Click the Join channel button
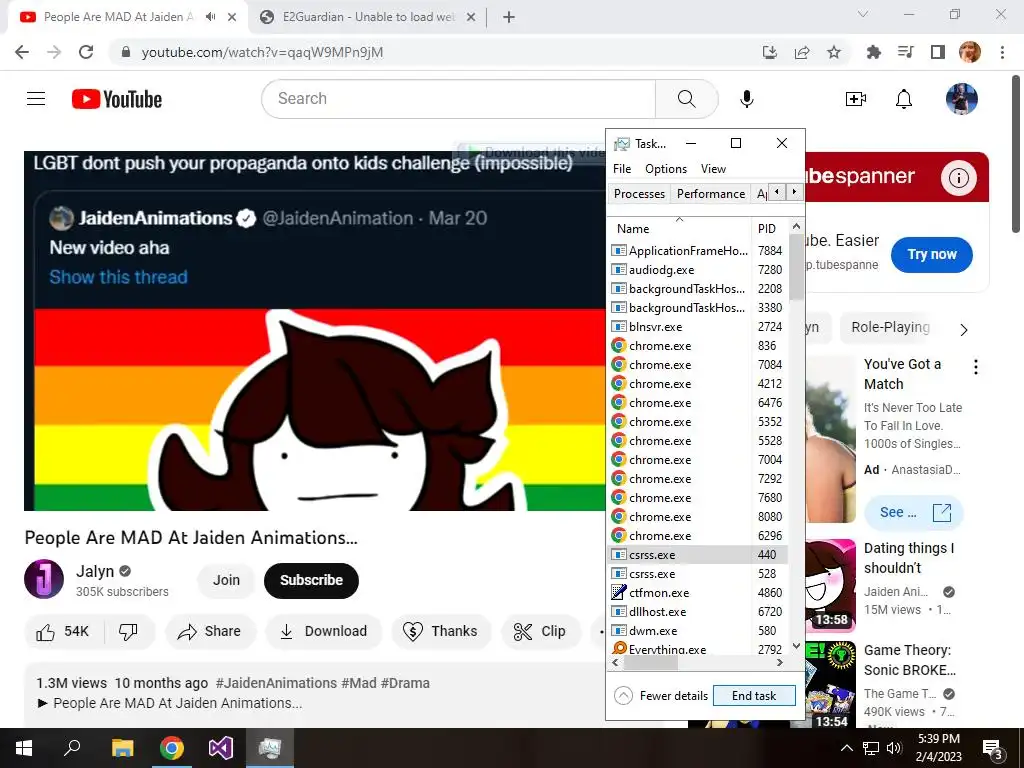The image size is (1024, 768). click(226, 580)
